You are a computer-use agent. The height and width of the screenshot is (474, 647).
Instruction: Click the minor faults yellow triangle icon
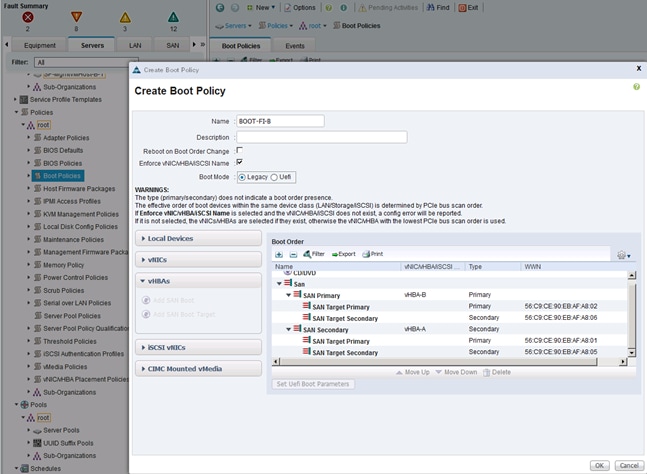pos(125,17)
